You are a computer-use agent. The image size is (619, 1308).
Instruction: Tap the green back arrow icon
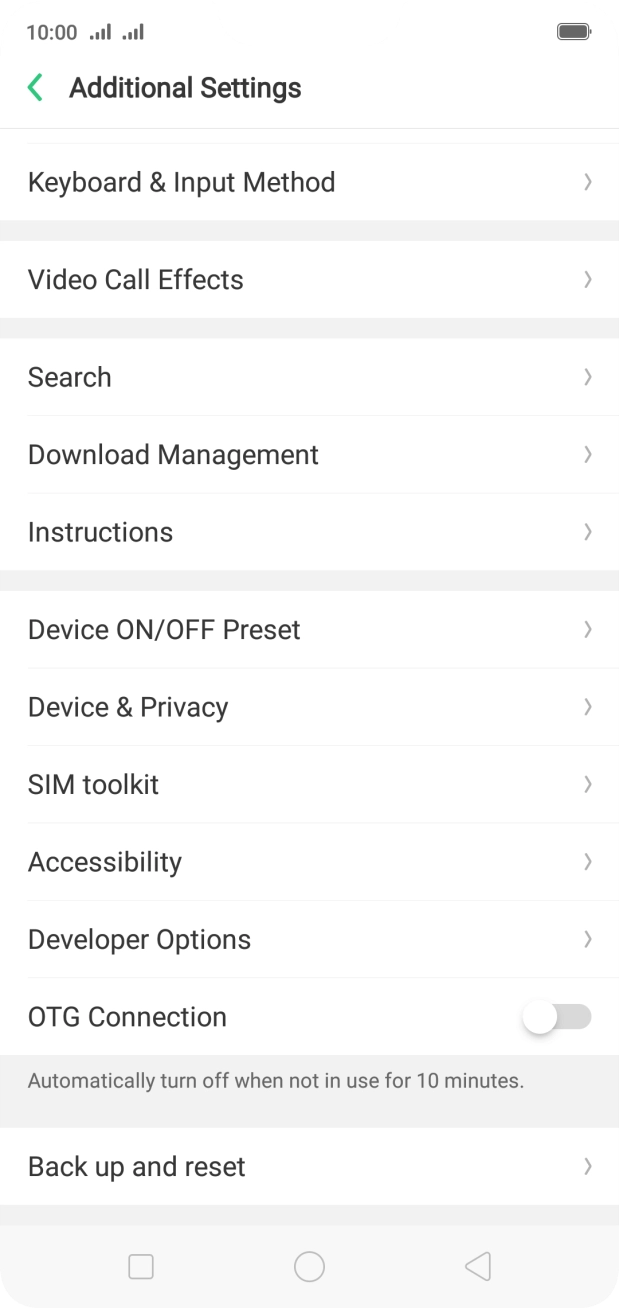click(35, 88)
